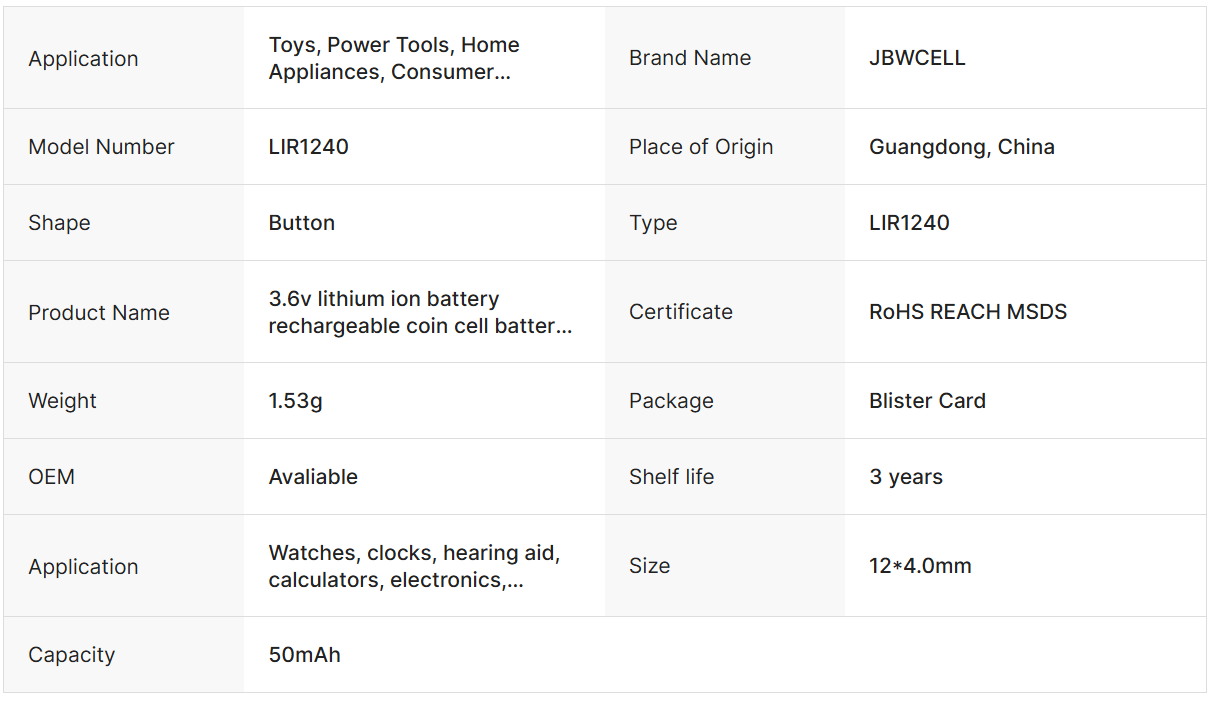This screenshot has height=702, width=1218.
Task: Click the LIR1240 value beside Type
Action: point(909,223)
